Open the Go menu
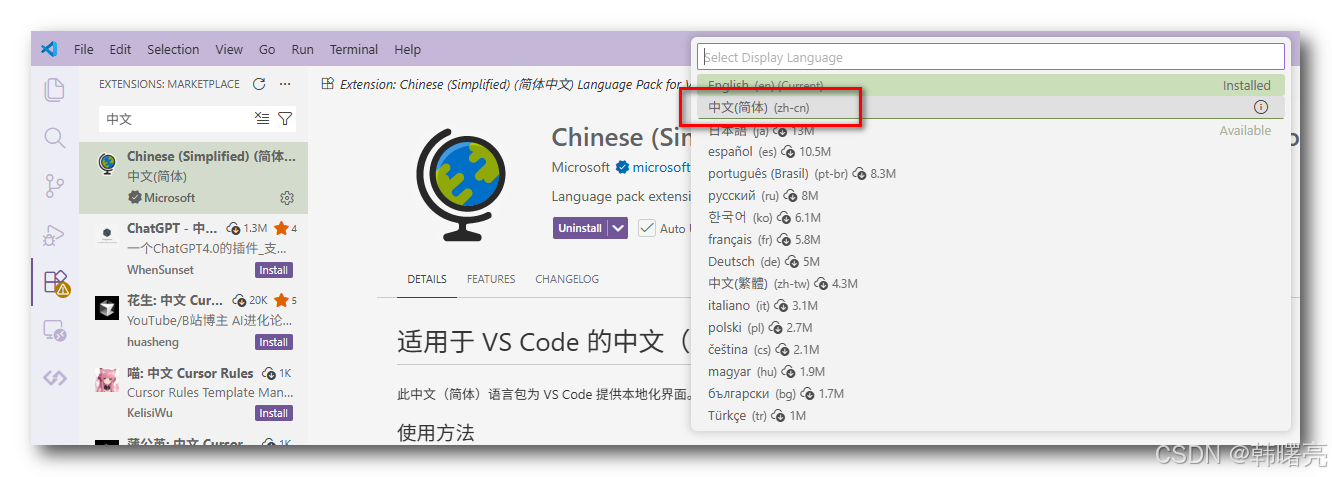Image resolution: width=1332 pixels, height=477 pixels. point(267,49)
